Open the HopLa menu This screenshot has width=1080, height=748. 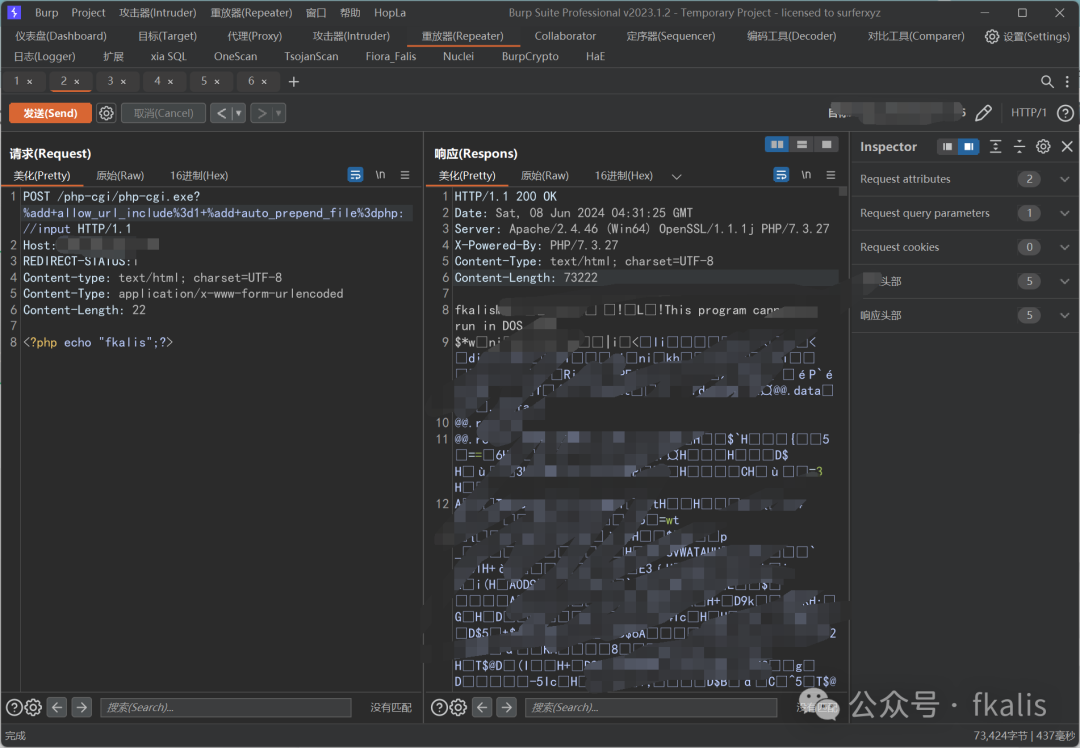(x=390, y=12)
